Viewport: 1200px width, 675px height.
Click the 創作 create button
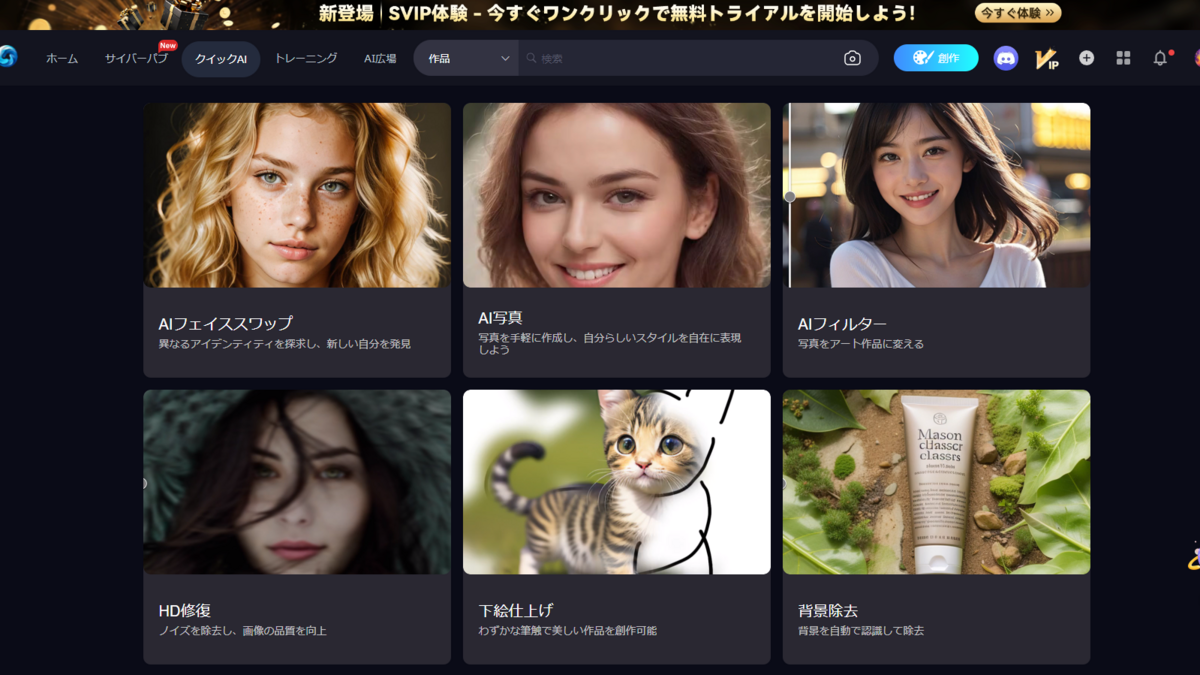pos(936,58)
